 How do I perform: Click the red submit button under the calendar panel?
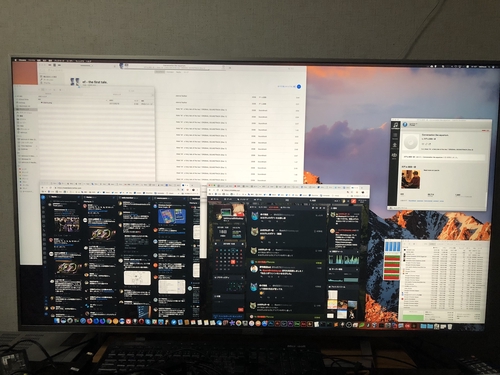click(x=241, y=309)
